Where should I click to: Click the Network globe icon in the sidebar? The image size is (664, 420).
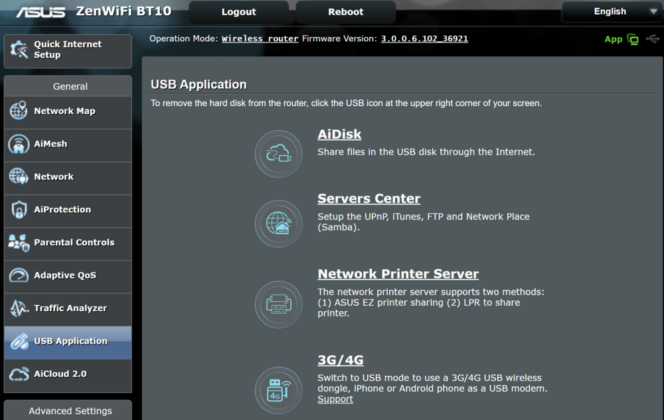pos(18,176)
